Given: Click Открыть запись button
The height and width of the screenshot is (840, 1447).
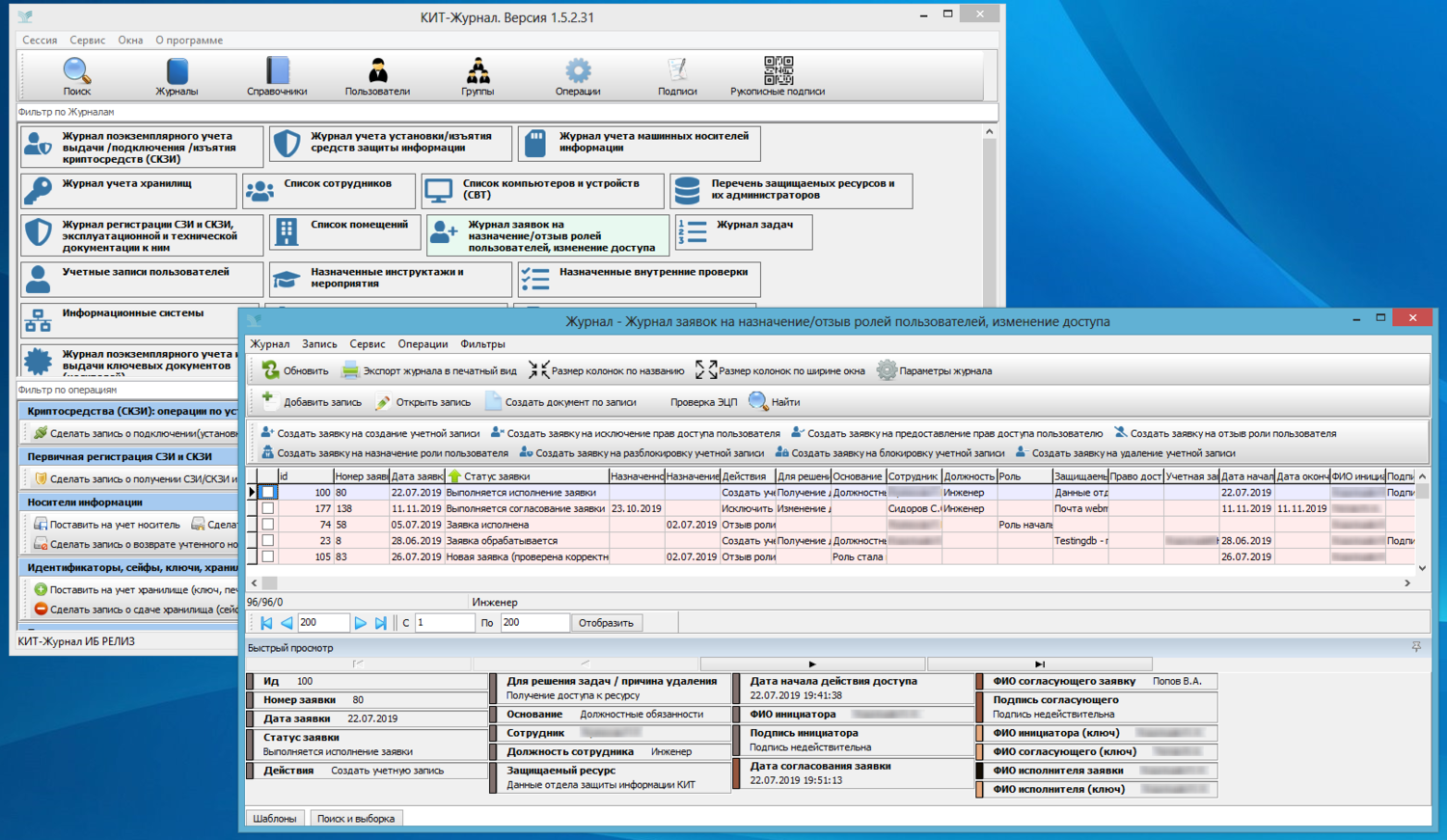Looking at the screenshot, I should click(423, 402).
